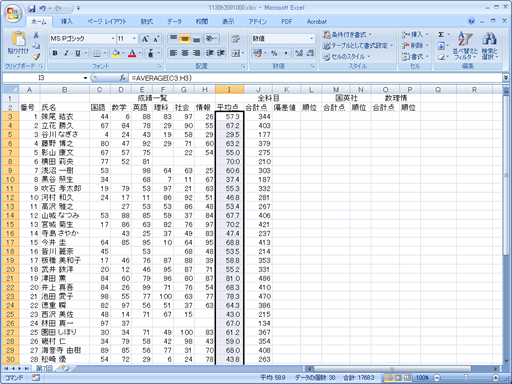Cut the selection with scissors icon
The width and height of the screenshot is (512, 384).
(x=36, y=35)
